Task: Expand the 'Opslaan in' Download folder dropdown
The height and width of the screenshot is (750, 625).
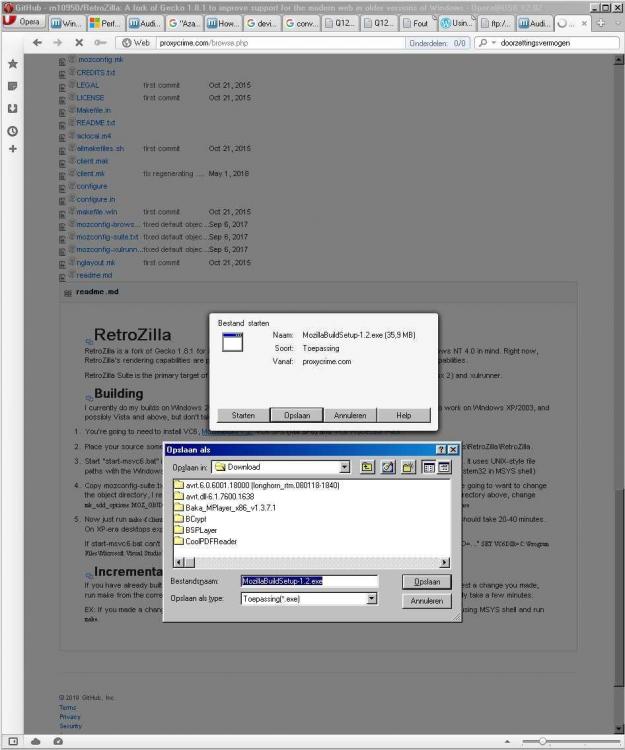Action: pyautogui.click(x=344, y=467)
